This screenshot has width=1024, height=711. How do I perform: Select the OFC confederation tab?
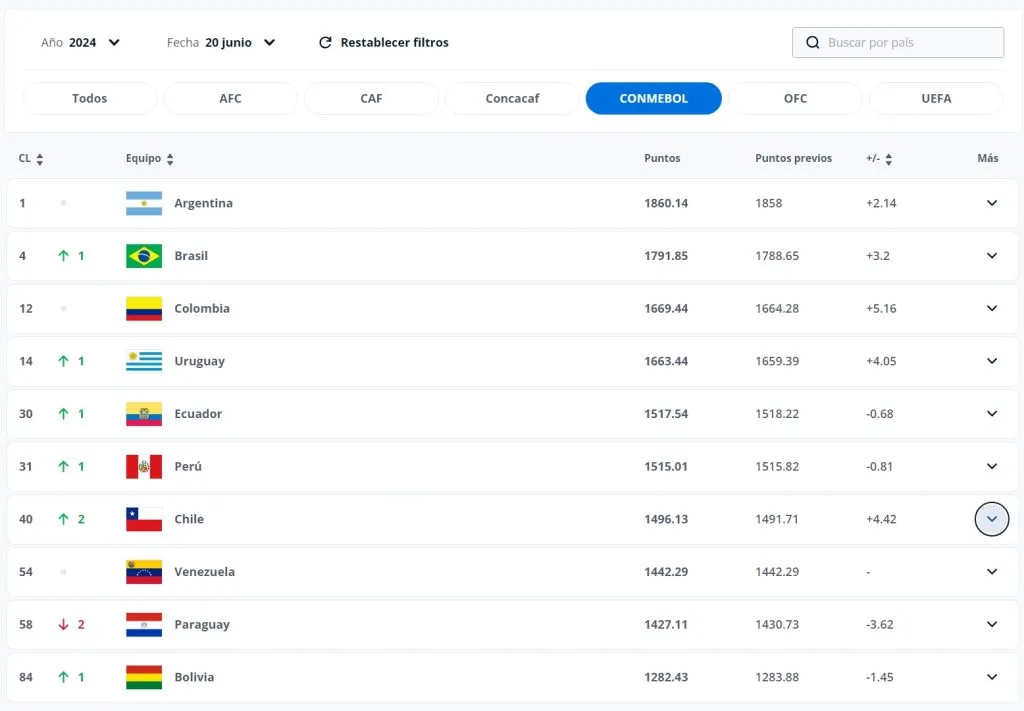coord(795,99)
